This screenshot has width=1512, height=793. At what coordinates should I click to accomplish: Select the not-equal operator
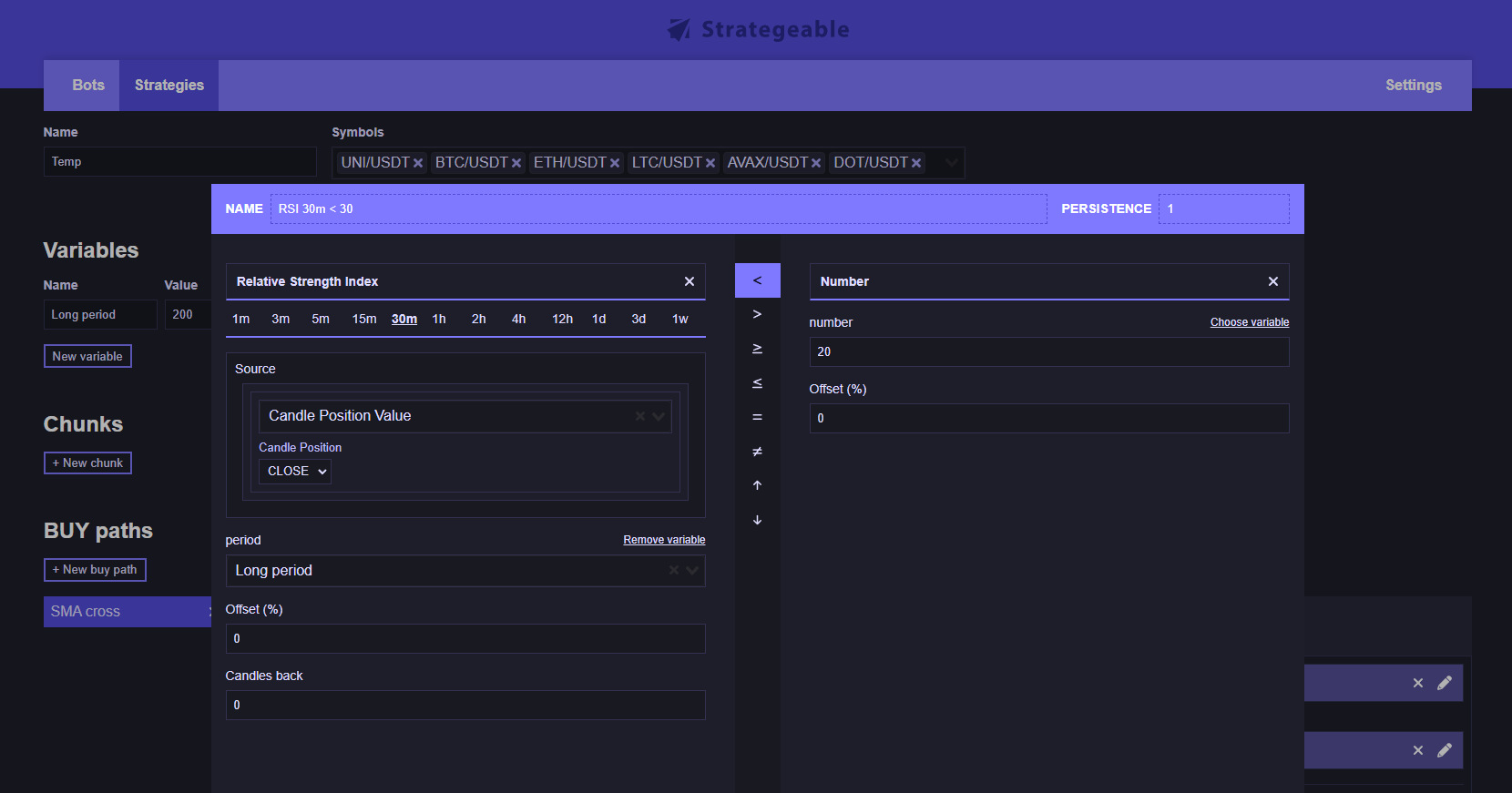[x=758, y=452]
